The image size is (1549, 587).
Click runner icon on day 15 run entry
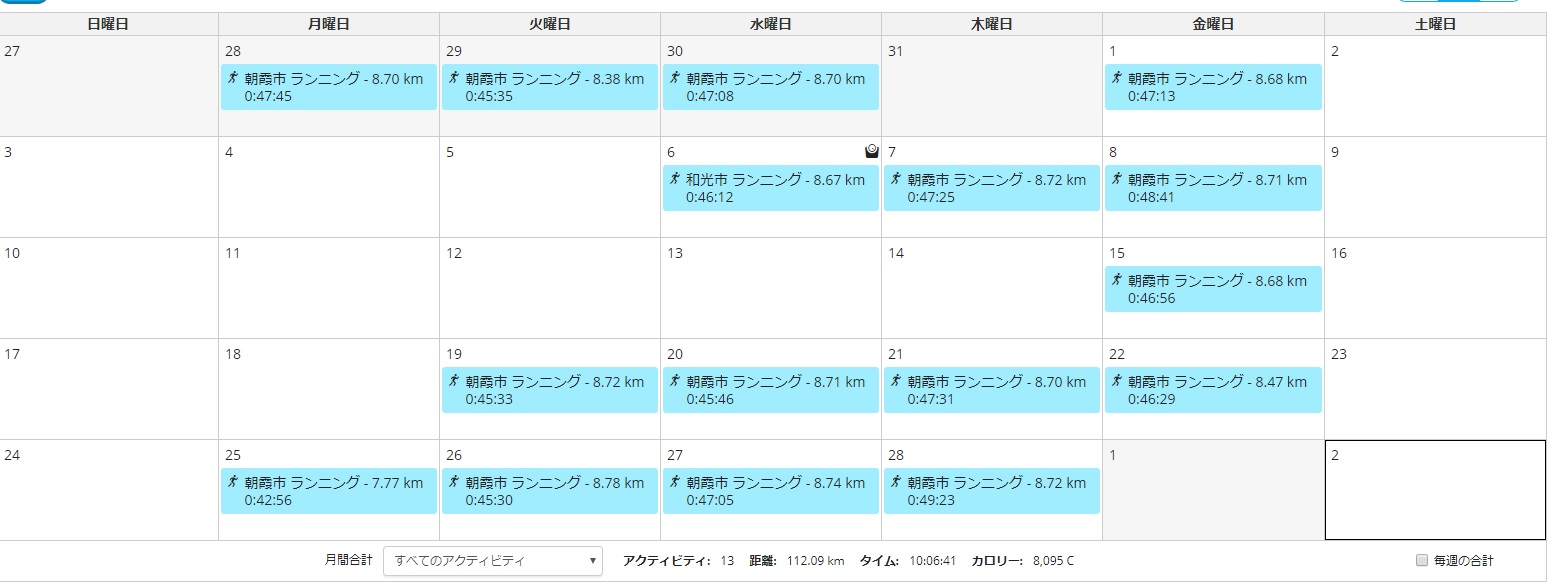[1116, 280]
